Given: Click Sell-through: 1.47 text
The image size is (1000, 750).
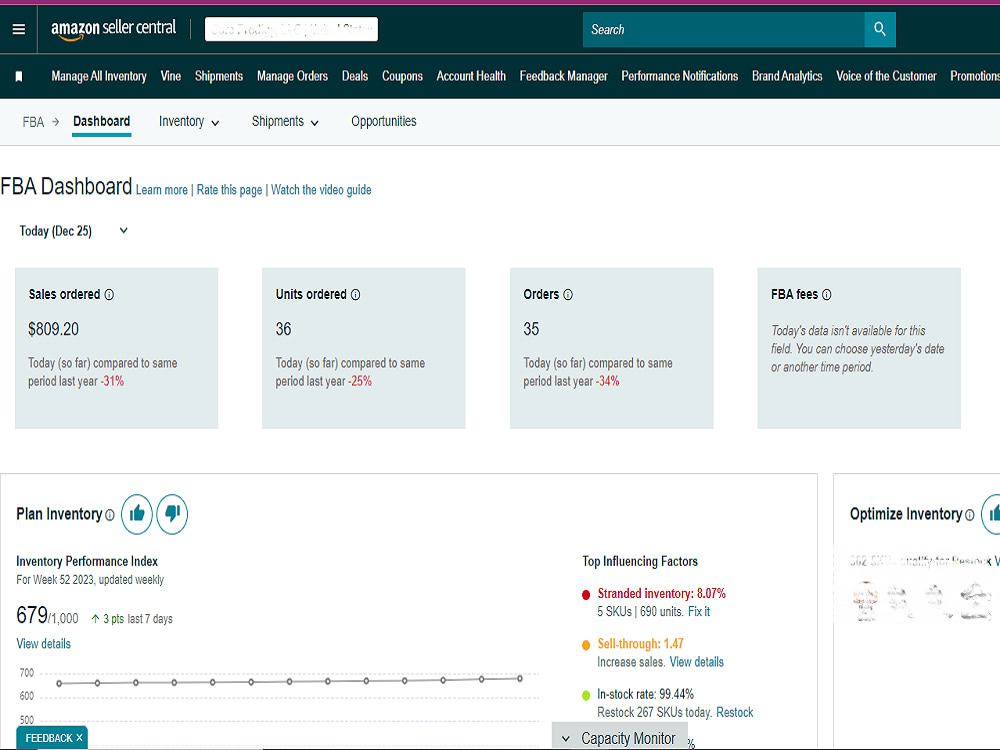Looking at the screenshot, I should point(640,644).
